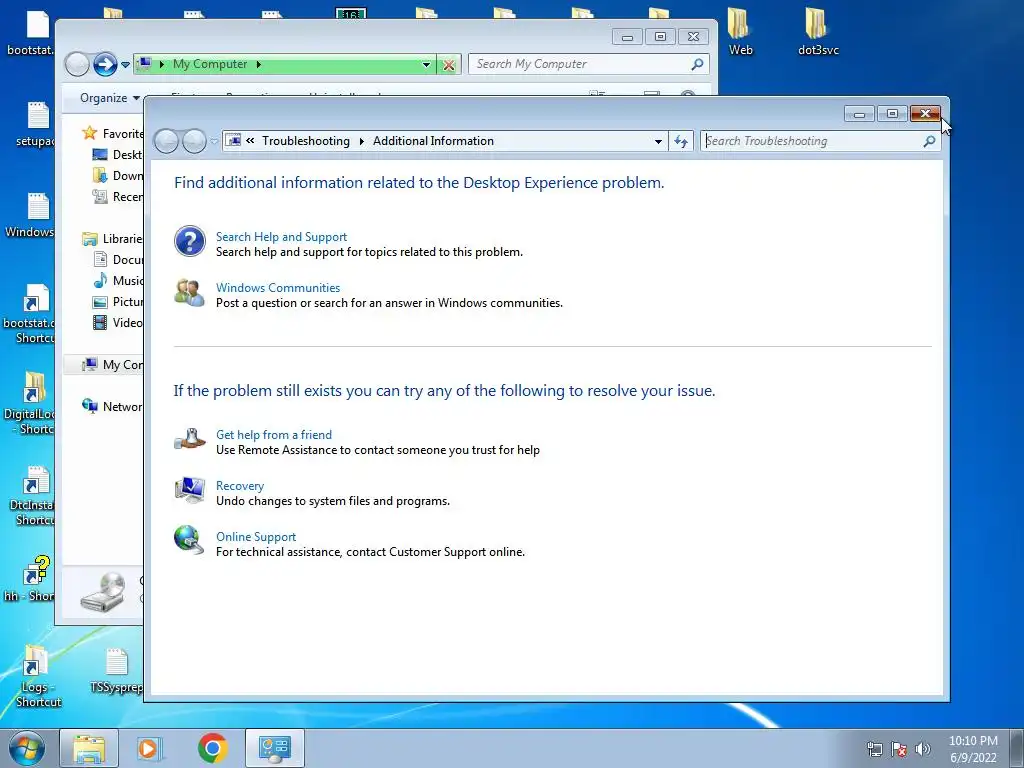Click the Troubleshooting search magnifier icon
The image size is (1024, 768).
(929, 141)
